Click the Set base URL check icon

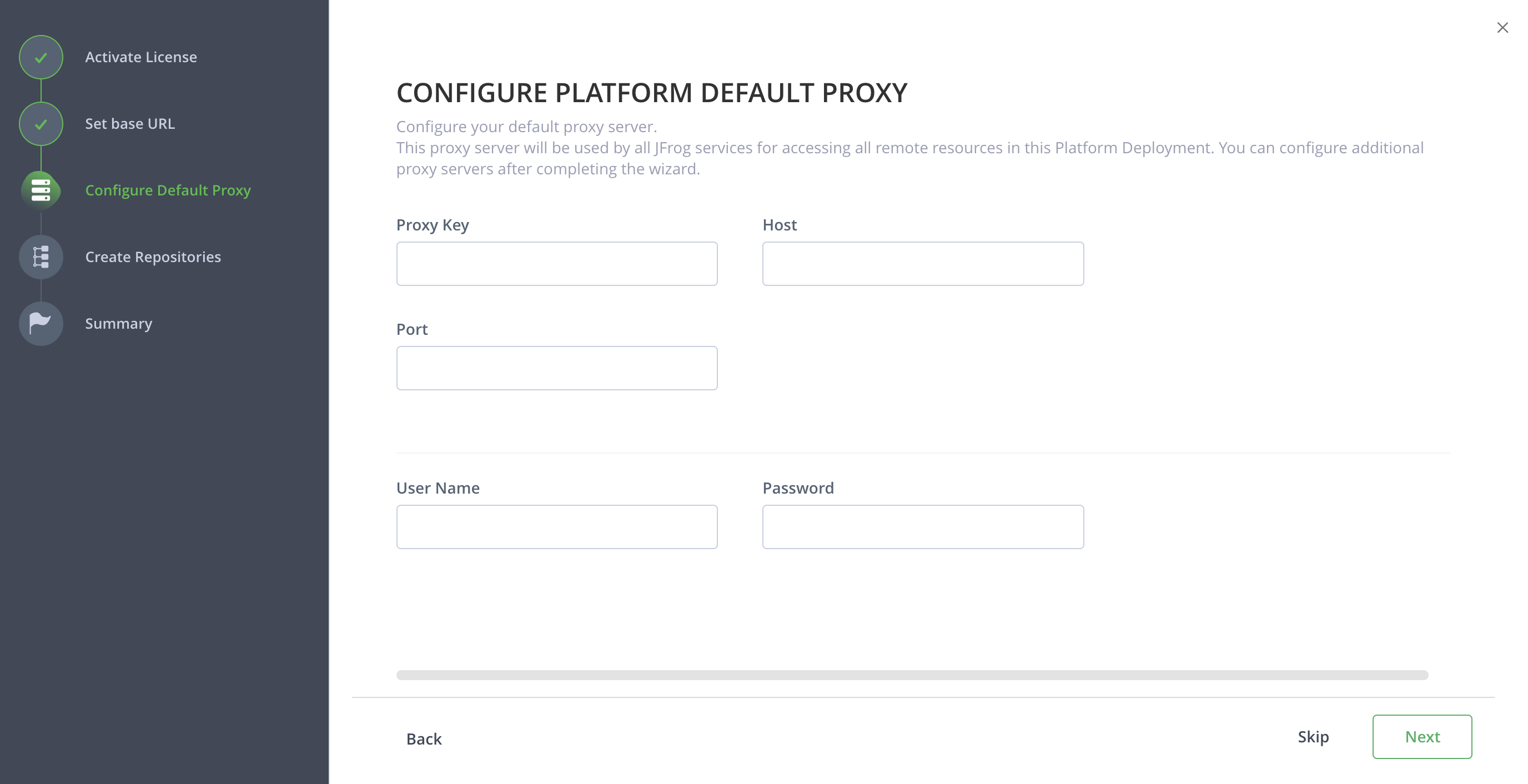[x=41, y=123]
